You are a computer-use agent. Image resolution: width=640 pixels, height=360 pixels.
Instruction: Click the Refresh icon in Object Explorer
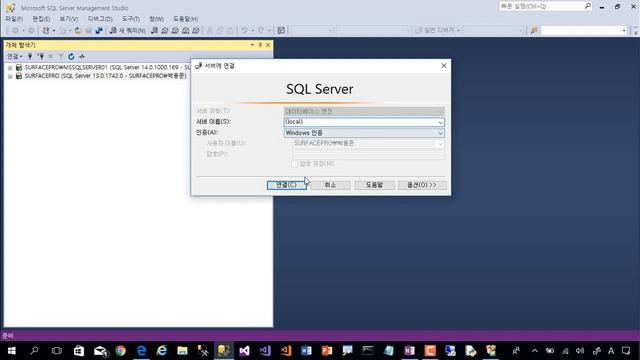71,56
